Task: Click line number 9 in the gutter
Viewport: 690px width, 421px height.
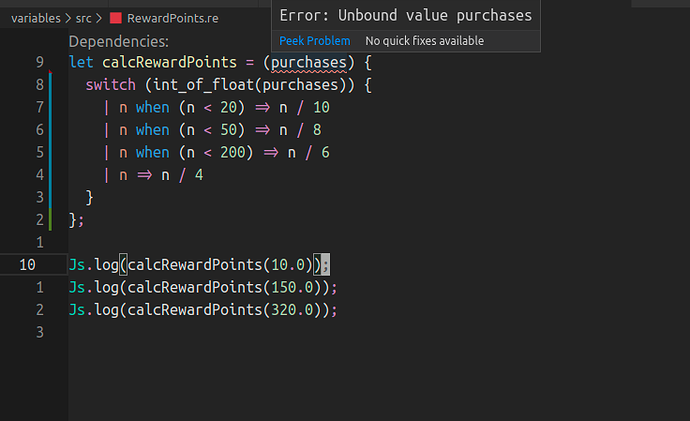Action: coord(39,63)
